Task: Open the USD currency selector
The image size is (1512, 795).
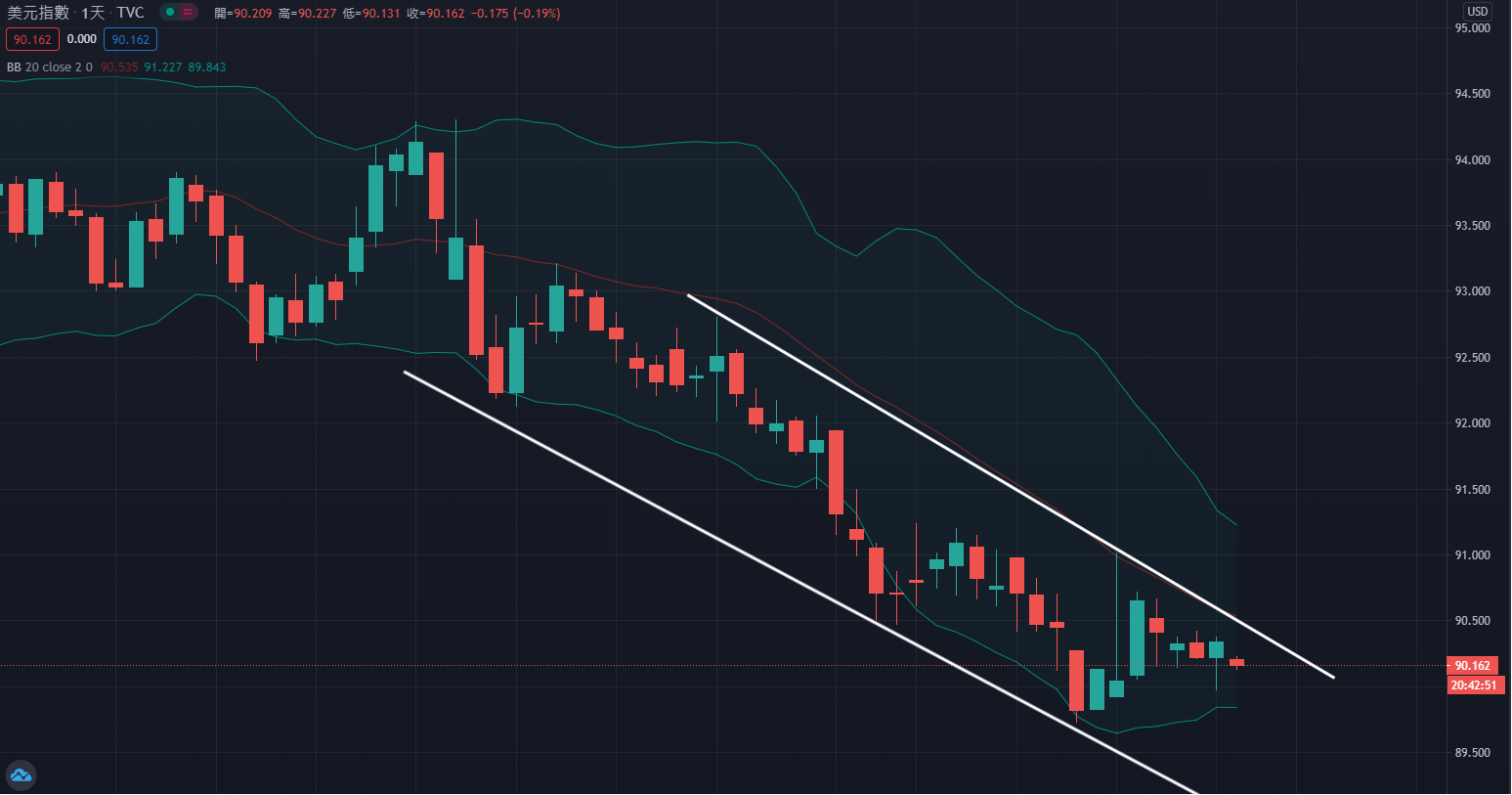Action: [1477, 12]
